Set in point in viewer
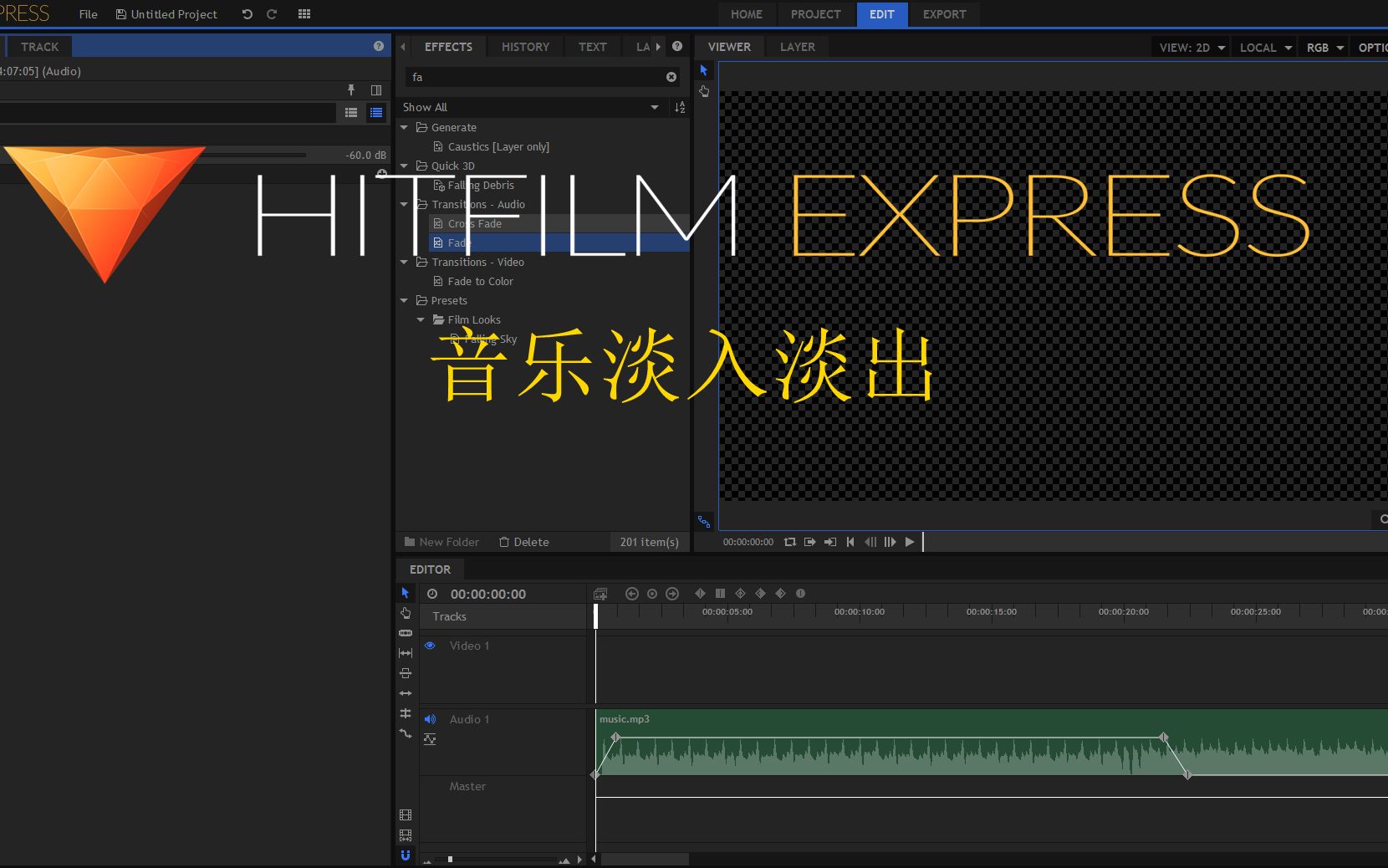 (x=809, y=542)
